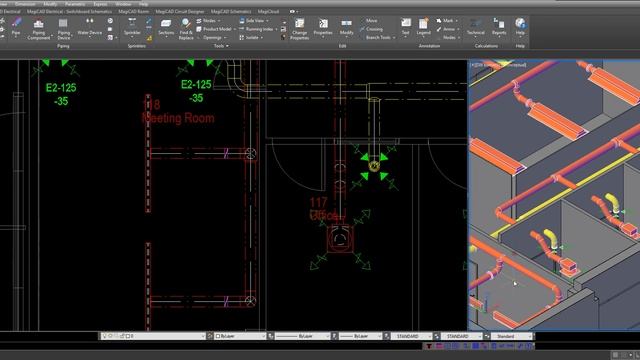Switch to MagiCAD Room tab
The image size is (640, 360).
click(x=133, y=11)
